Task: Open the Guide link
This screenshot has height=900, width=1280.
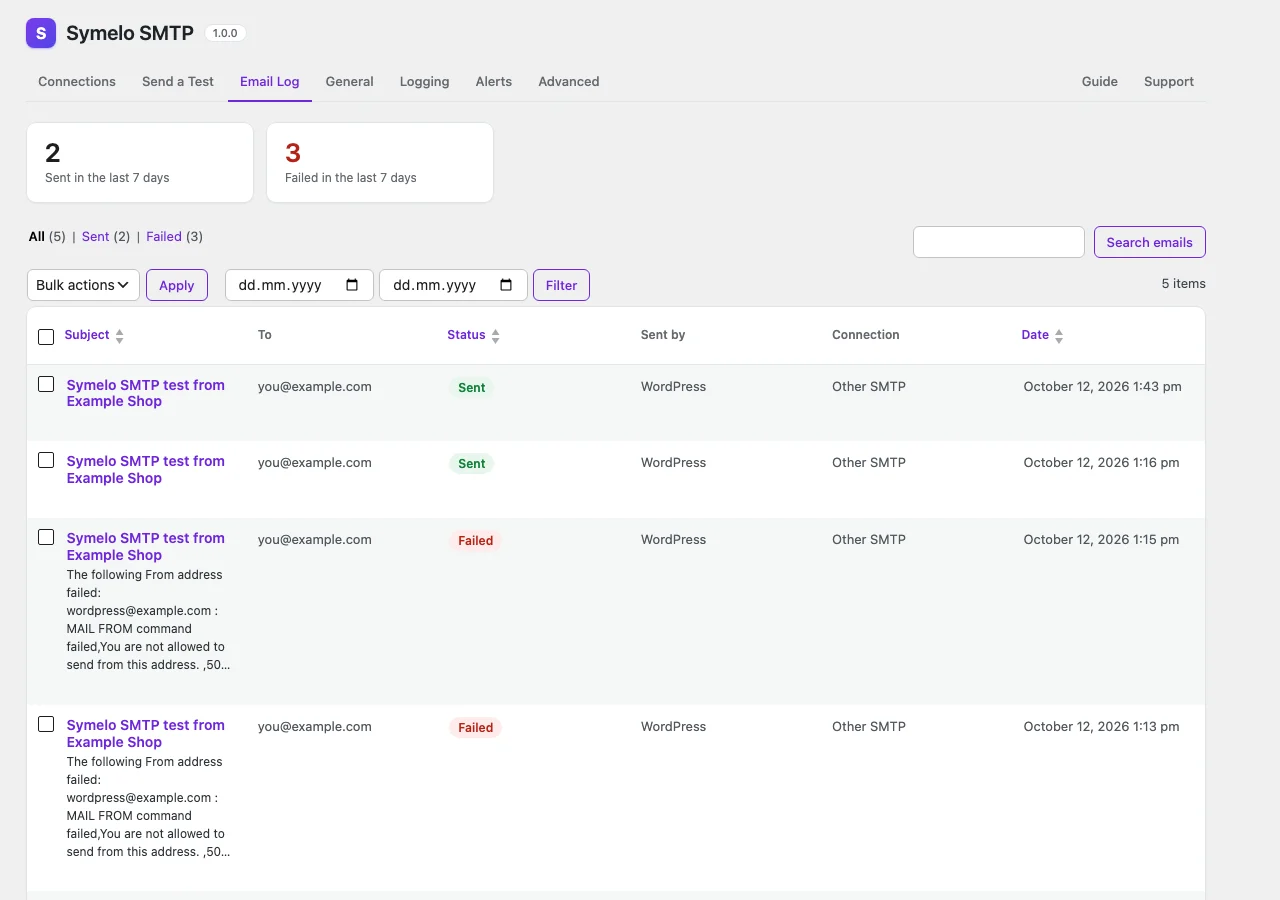Action: click(1100, 82)
